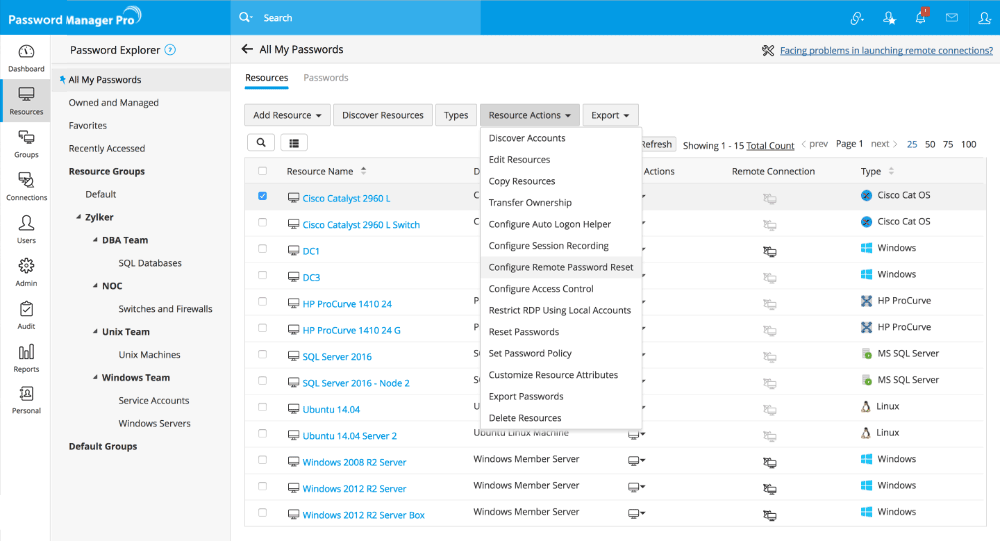Viewport: 1000px width, 541px height.
Task: Click back arrow beside All My Passwords
Action: coord(247,49)
